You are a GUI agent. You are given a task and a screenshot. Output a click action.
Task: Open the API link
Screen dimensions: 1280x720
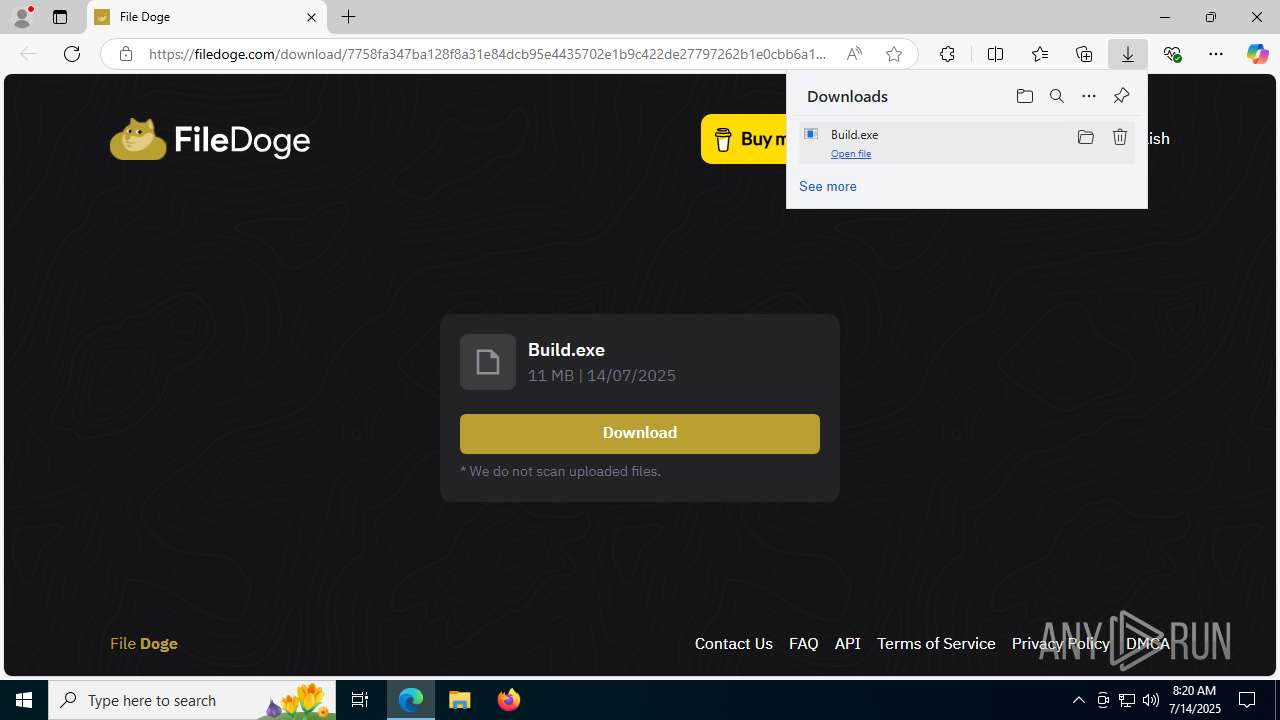click(x=848, y=644)
